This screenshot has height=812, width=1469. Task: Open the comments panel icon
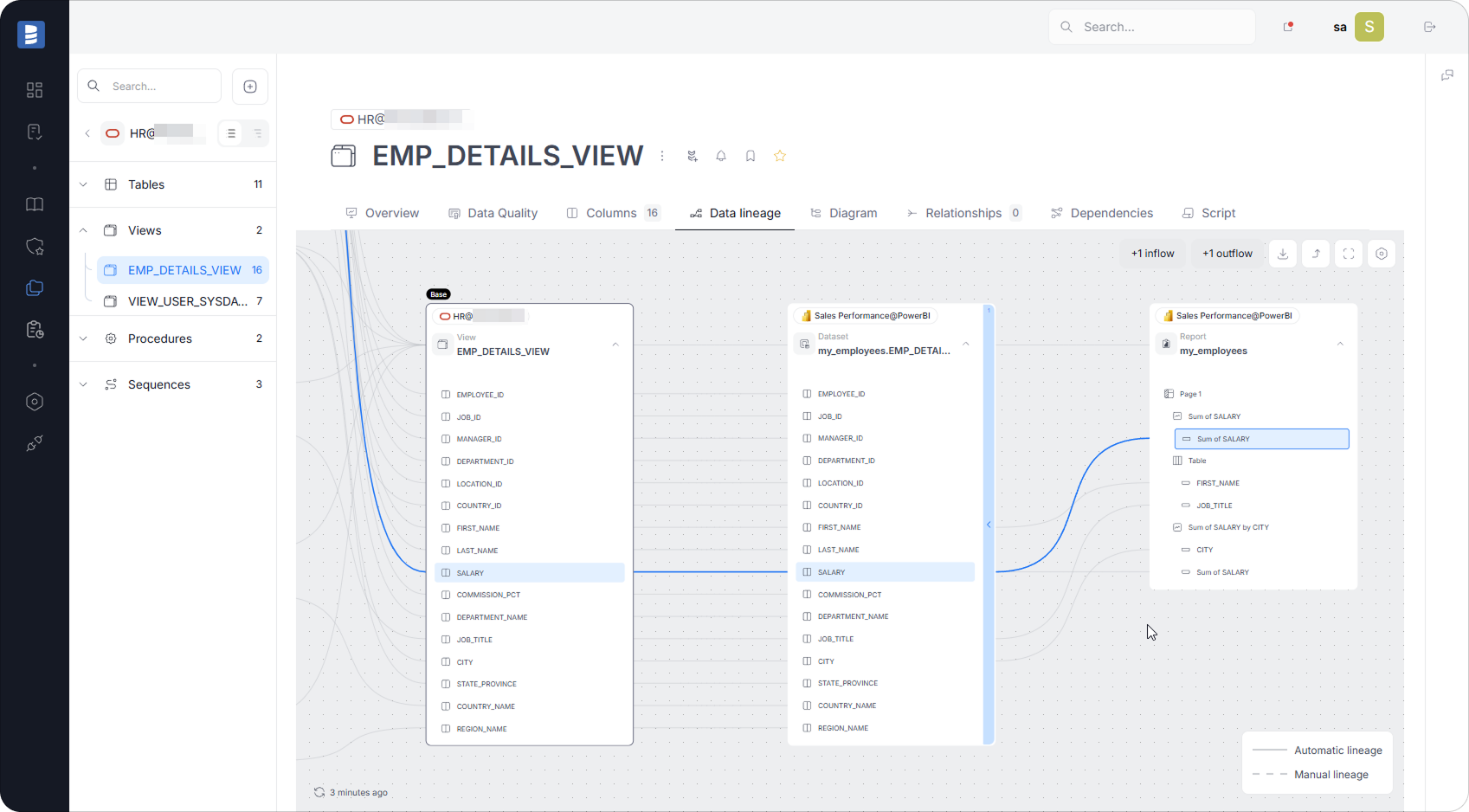pos(1446,76)
